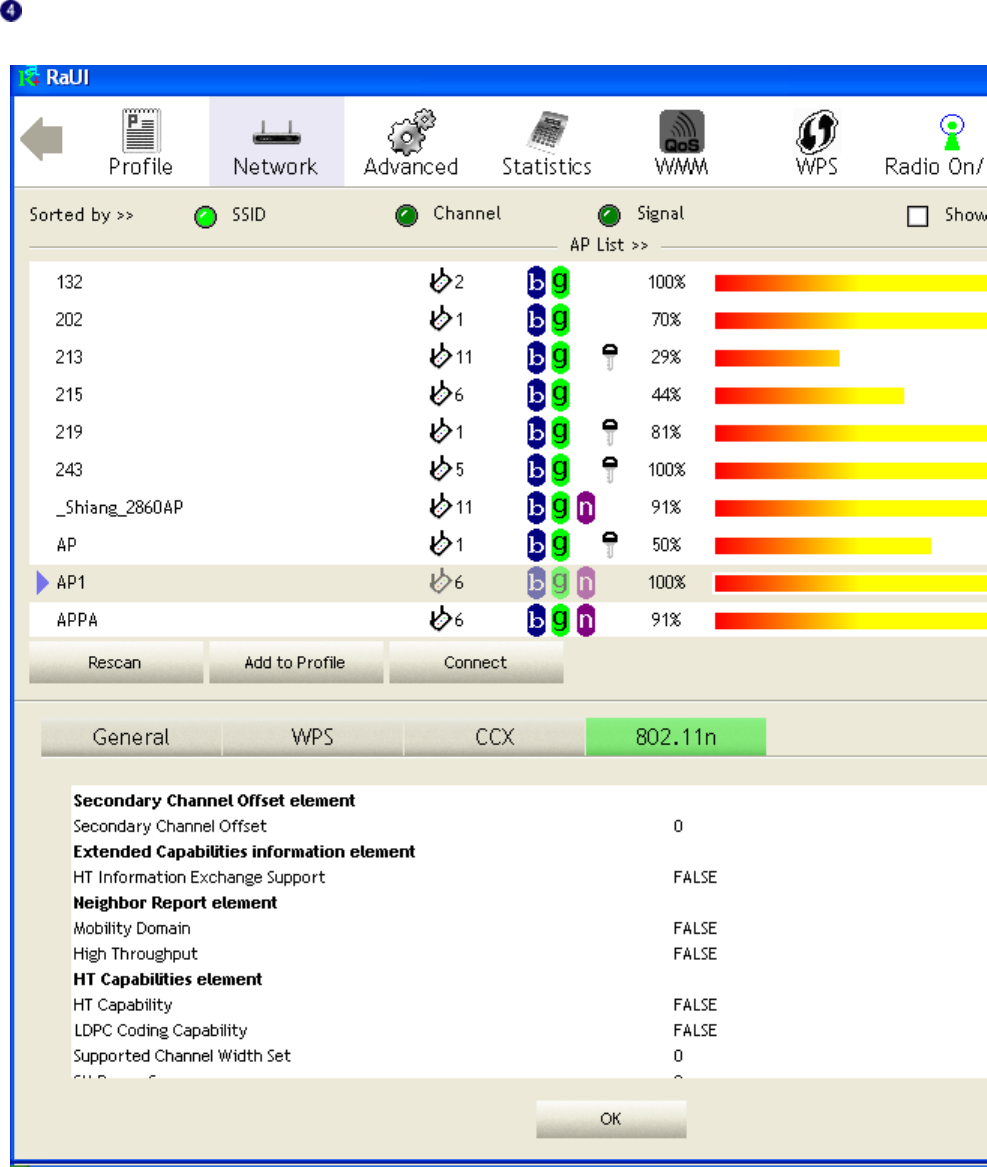This screenshot has height=1167, width=987.
Task: Toggle the Radio On/Off antenna icon
Action: (x=952, y=132)
